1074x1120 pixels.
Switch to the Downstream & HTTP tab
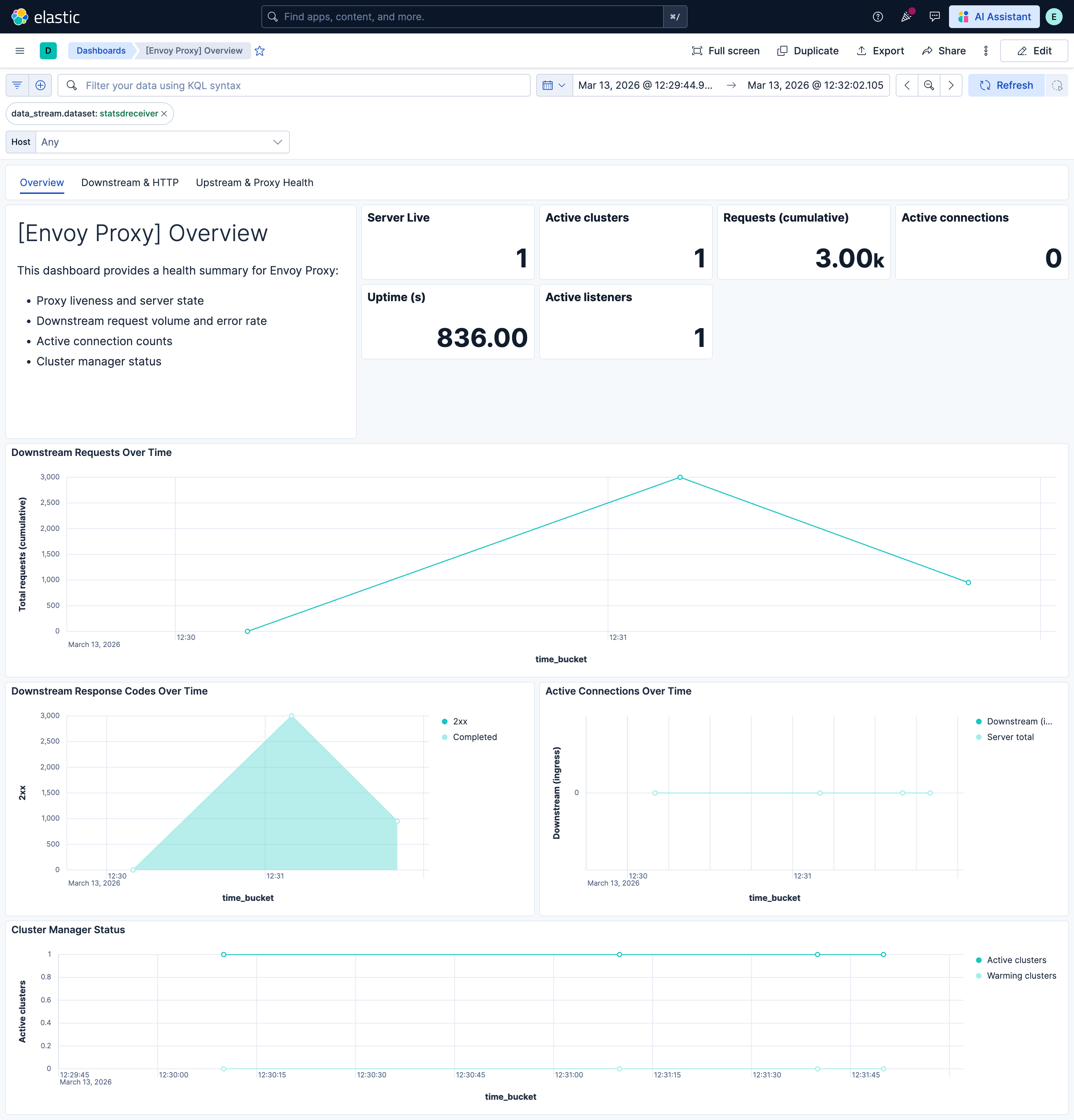pos(129,182)
